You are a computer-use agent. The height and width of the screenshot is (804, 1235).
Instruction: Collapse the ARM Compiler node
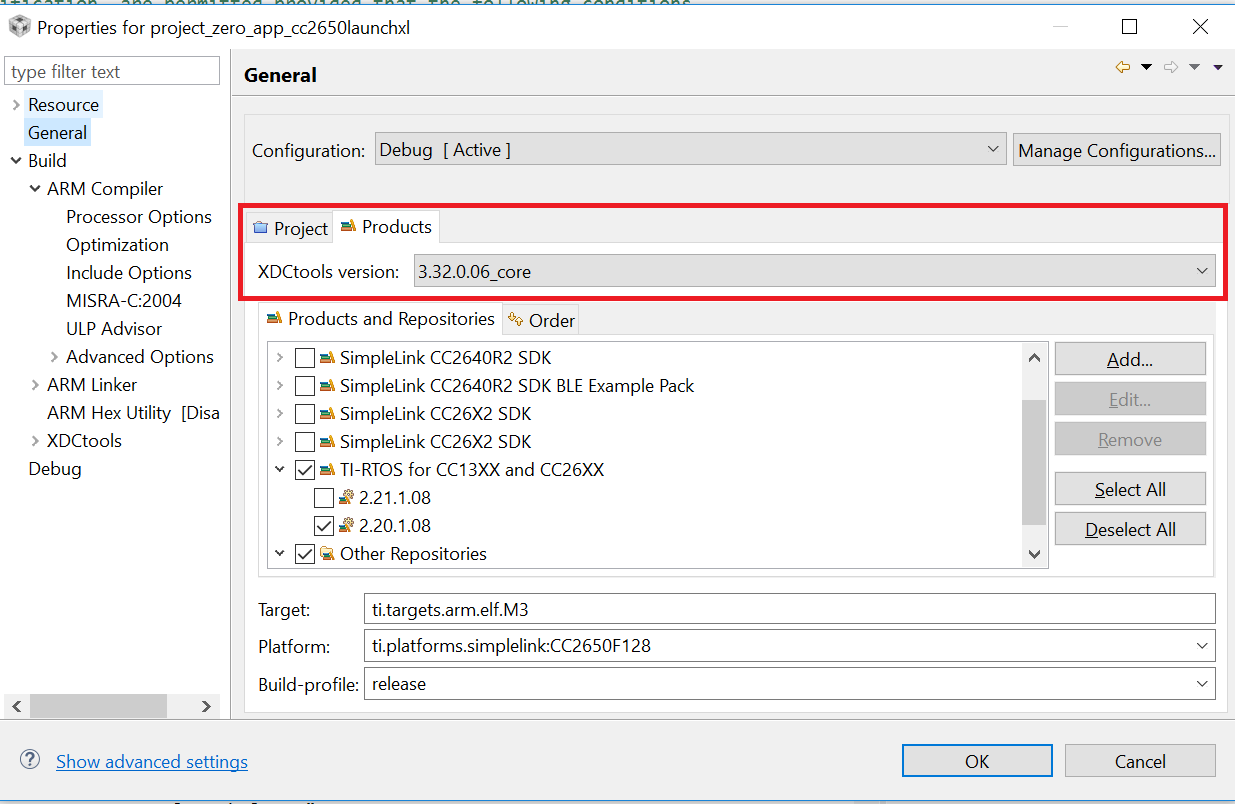click(x=35, y=188)
